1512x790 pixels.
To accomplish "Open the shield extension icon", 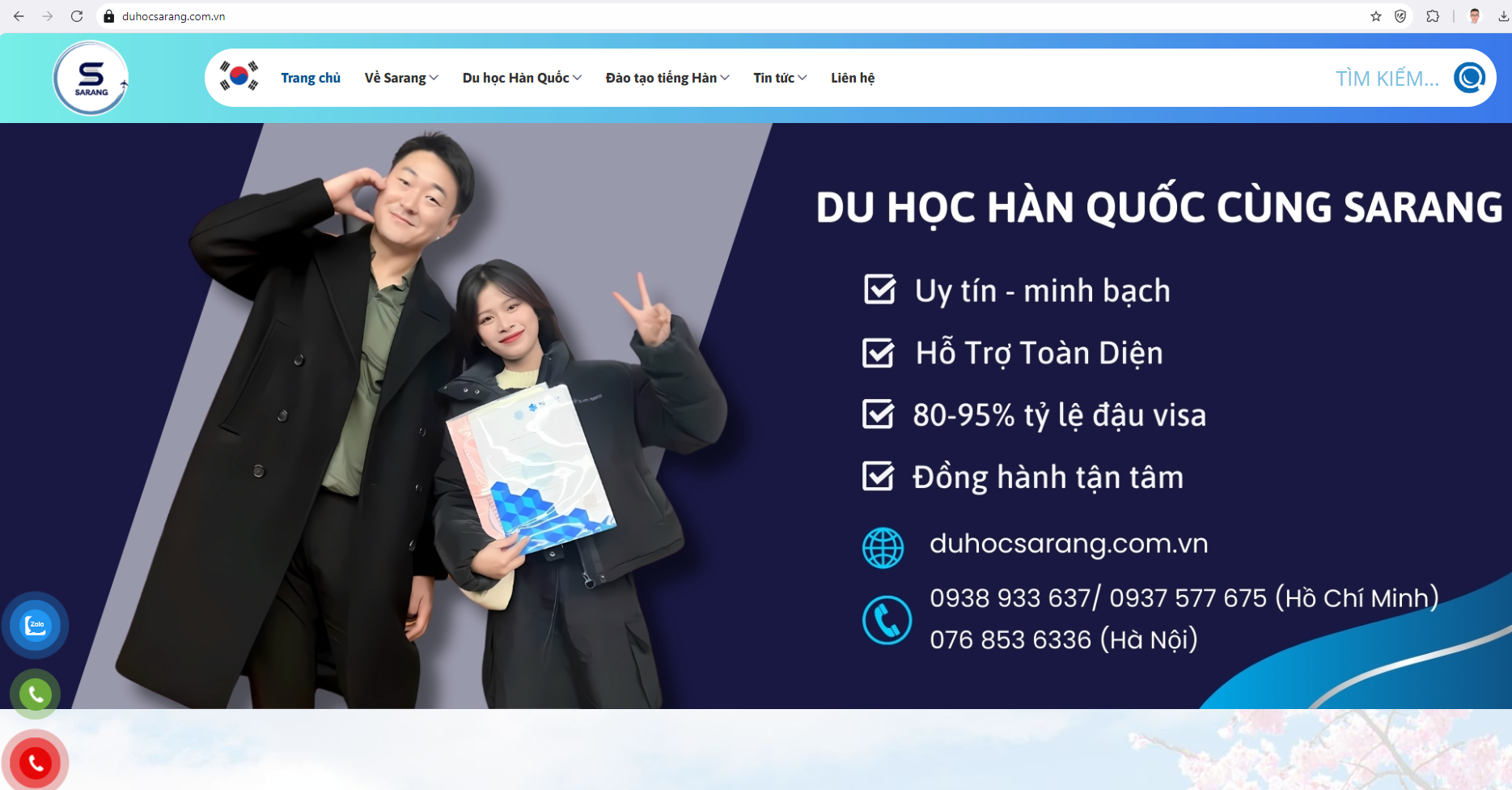I will (1400, 16).
